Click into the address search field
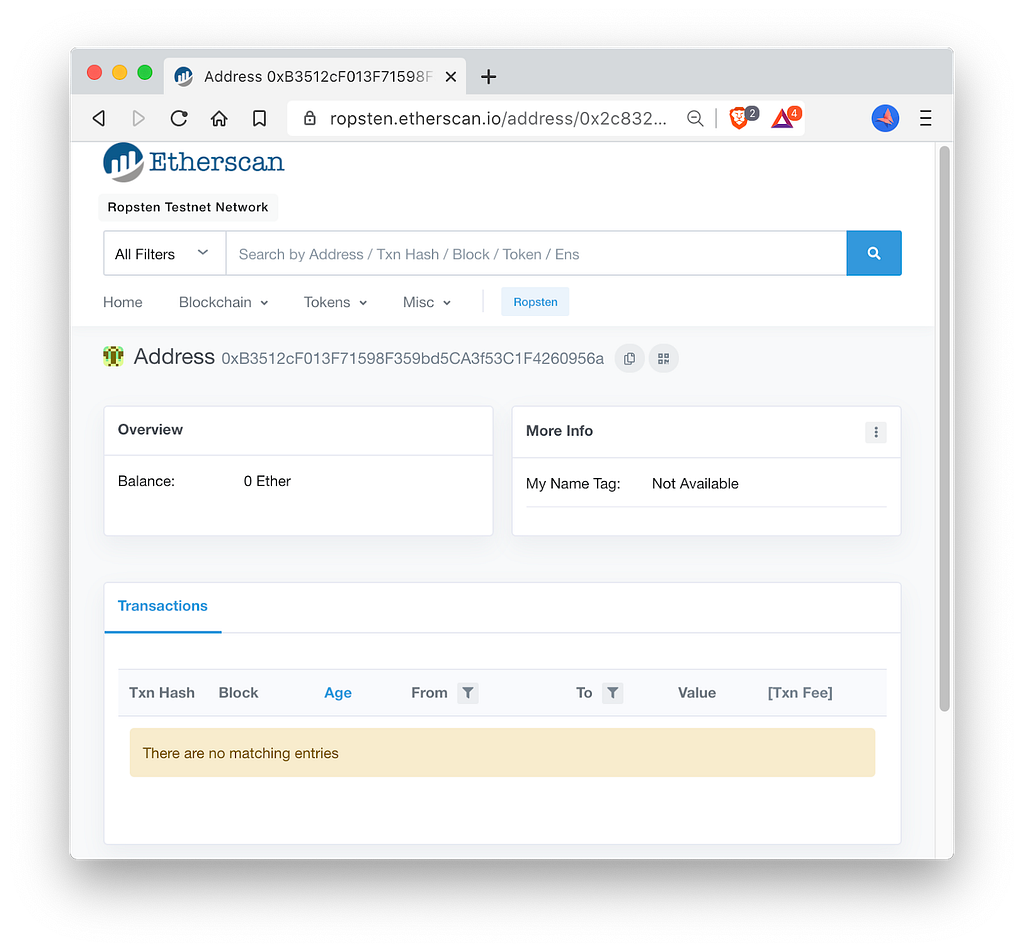1024x952 pixels. click(536, 253)
